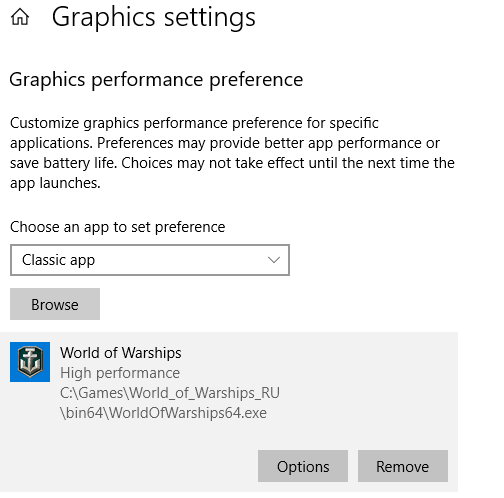Select the World of Warships app name
The width and height of the screenshot is (504, 498).
tap(121, 353)
